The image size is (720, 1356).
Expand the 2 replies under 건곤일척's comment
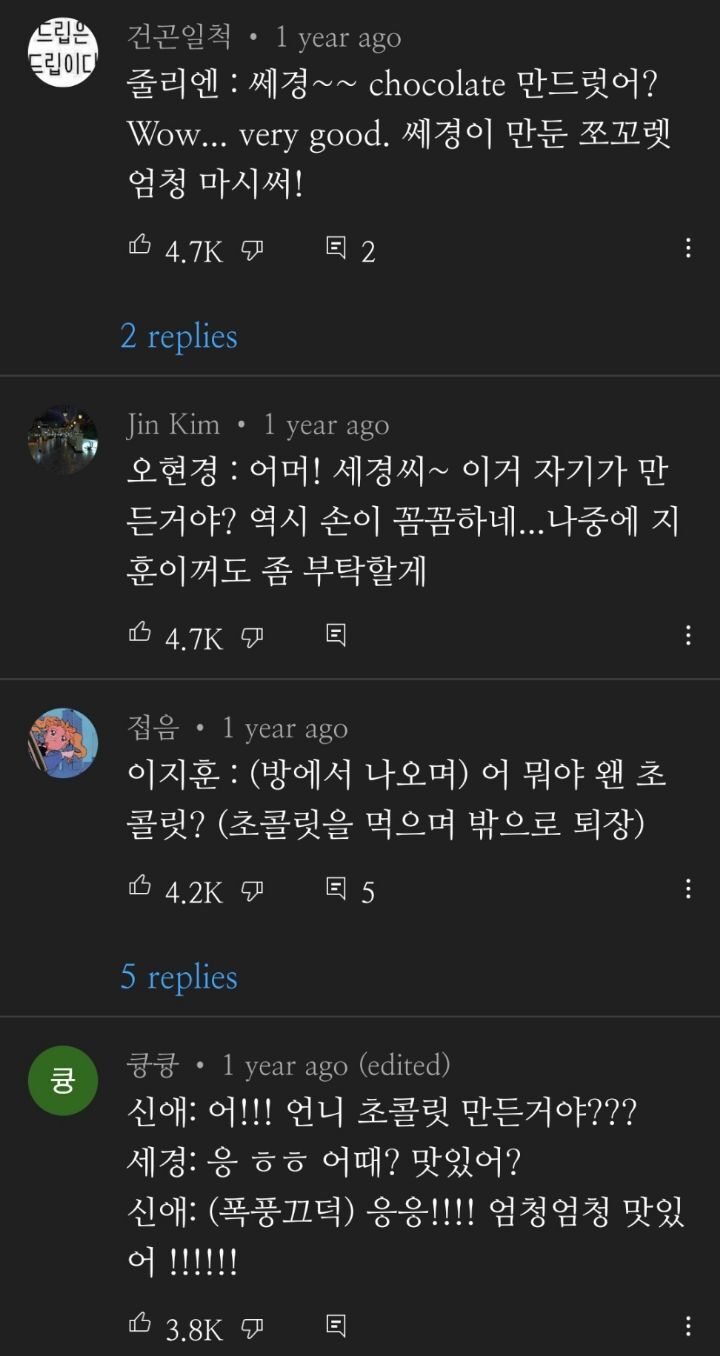click(179, 337)
